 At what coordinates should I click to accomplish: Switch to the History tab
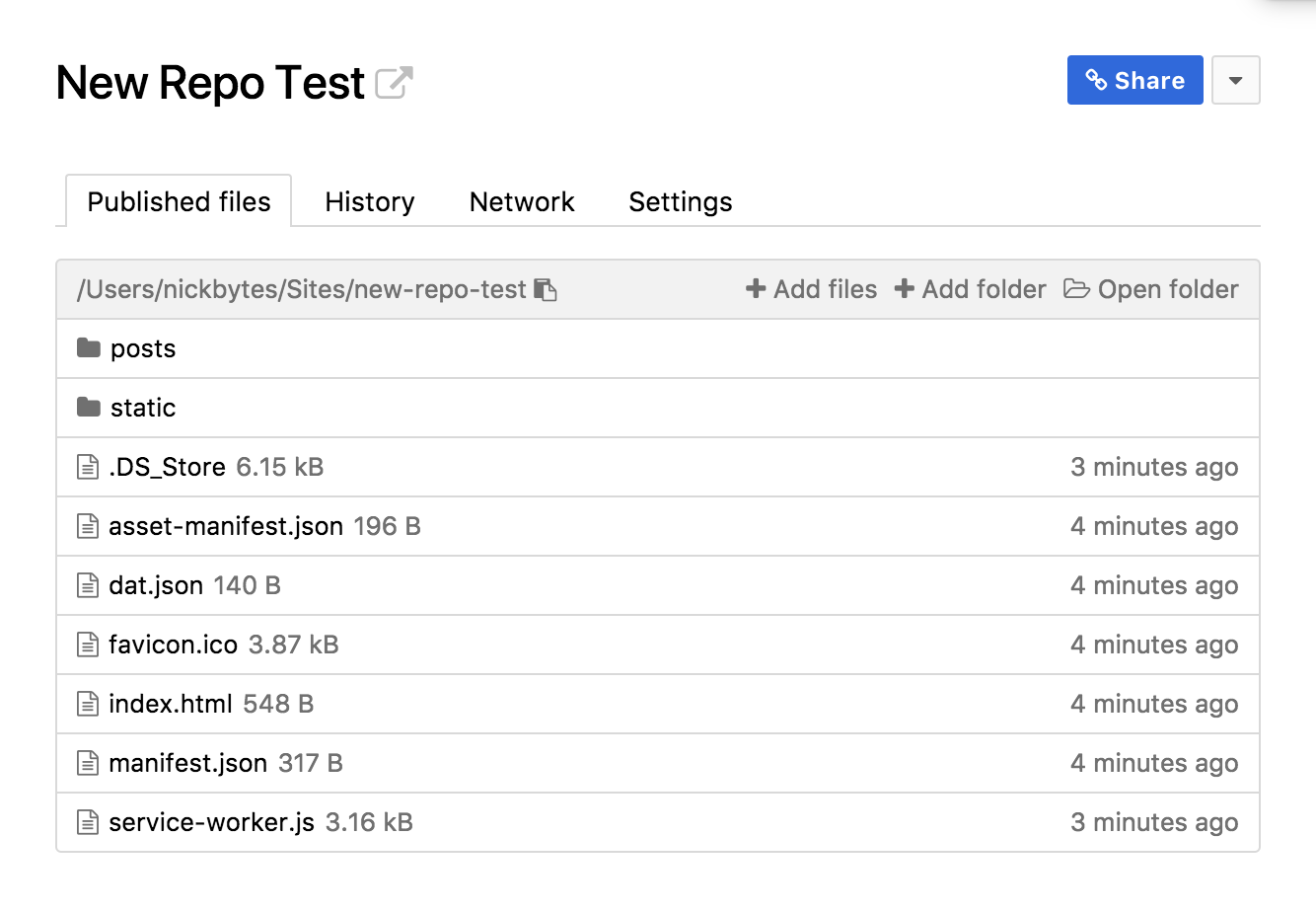pos(370,201)
